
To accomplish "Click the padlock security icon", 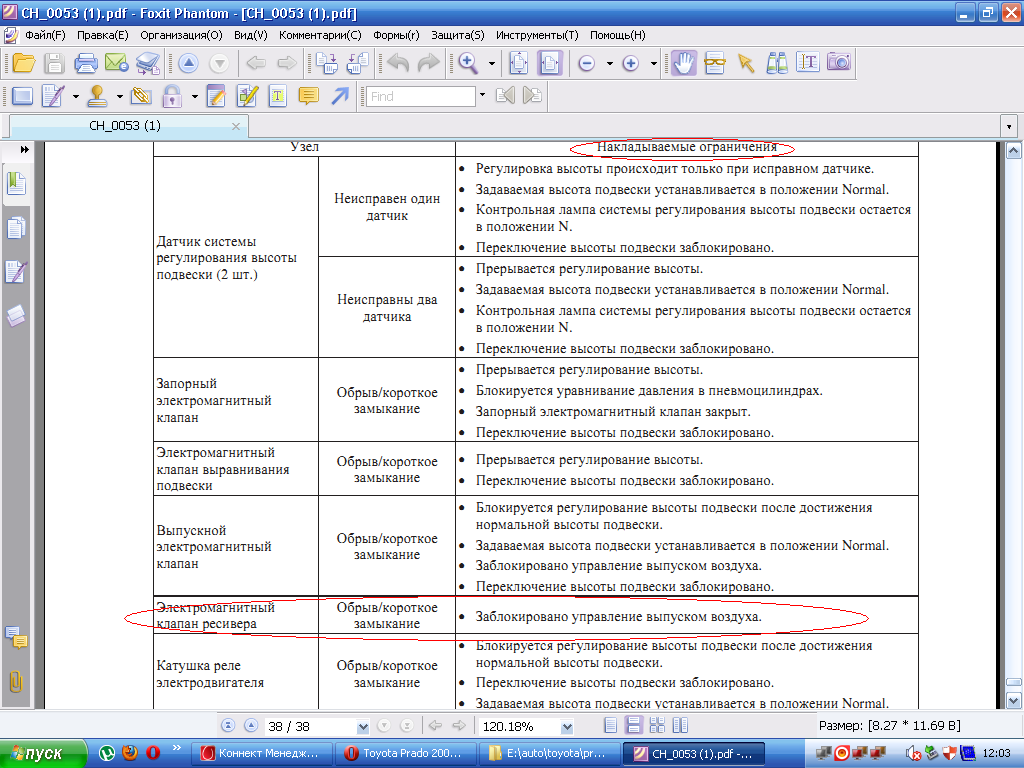I will (172, 96).
